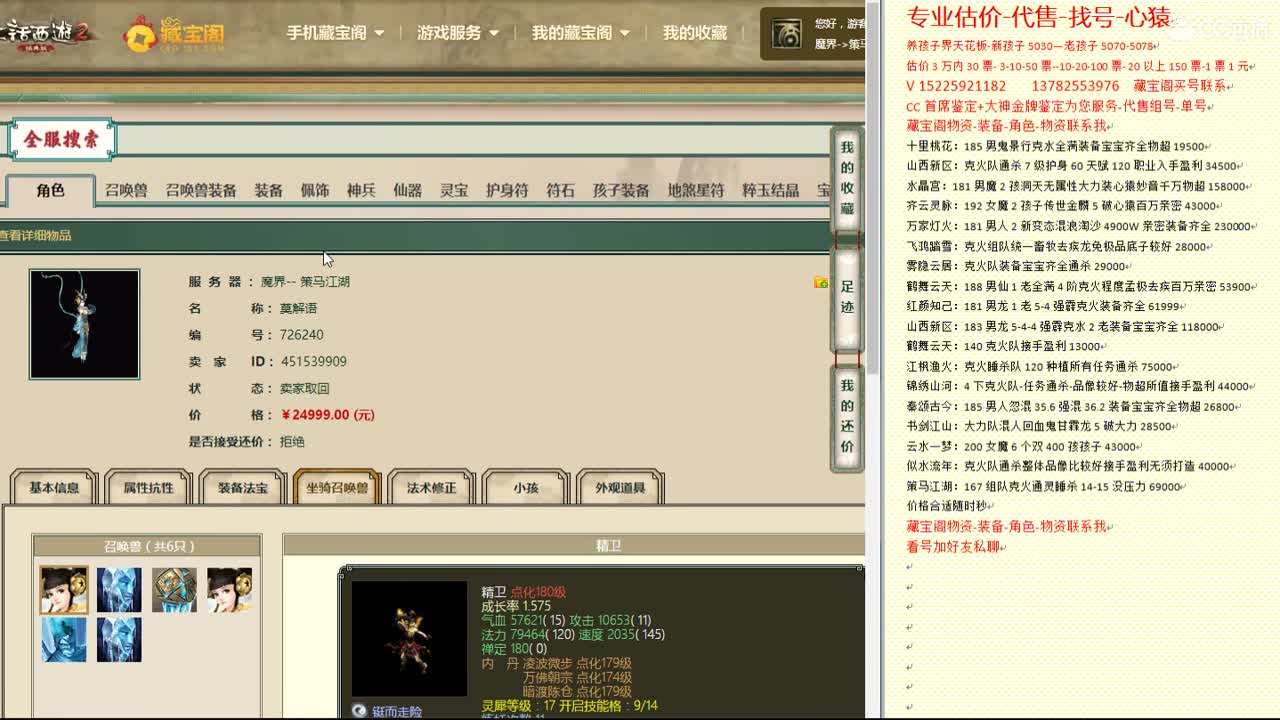Select the fifth summon beast blue icon
Viewport: 1280px width, 720px height.
(x=64, y=640)
